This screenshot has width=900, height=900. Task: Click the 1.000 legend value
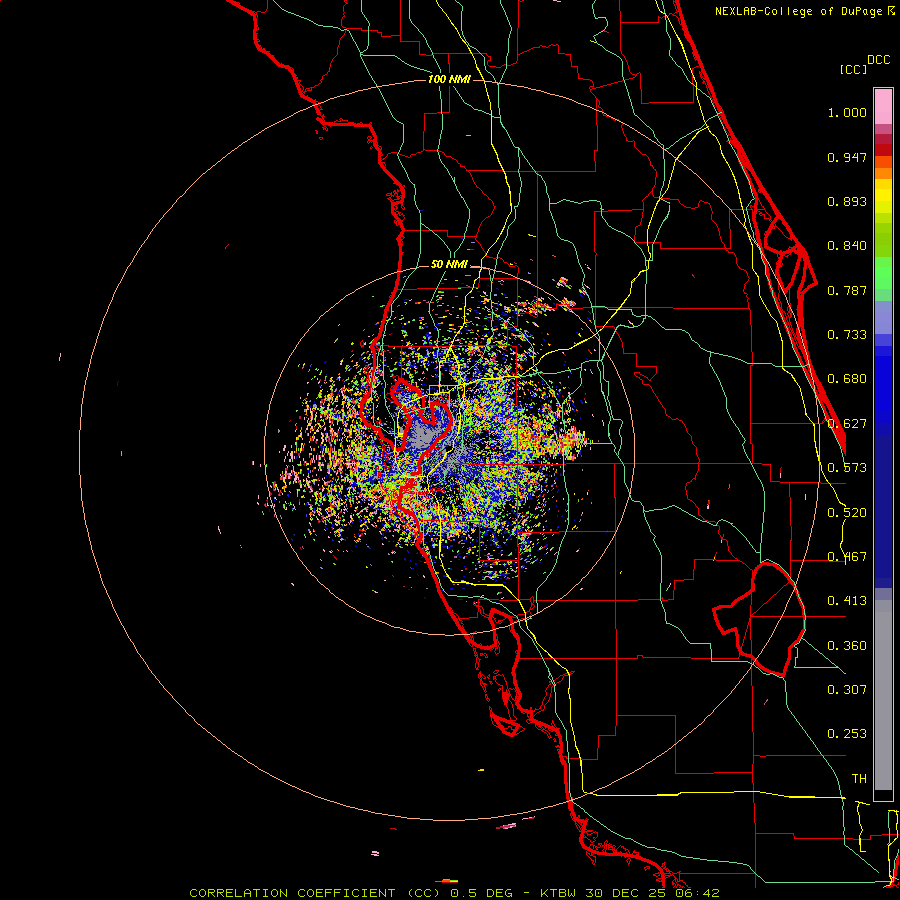(x=847, y=112)
